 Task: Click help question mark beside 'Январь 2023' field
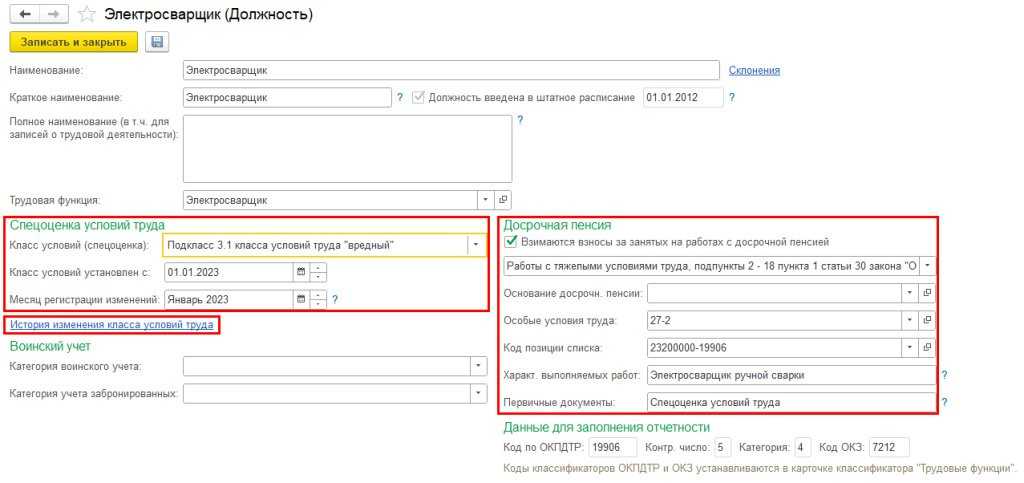tap(335, 300)
